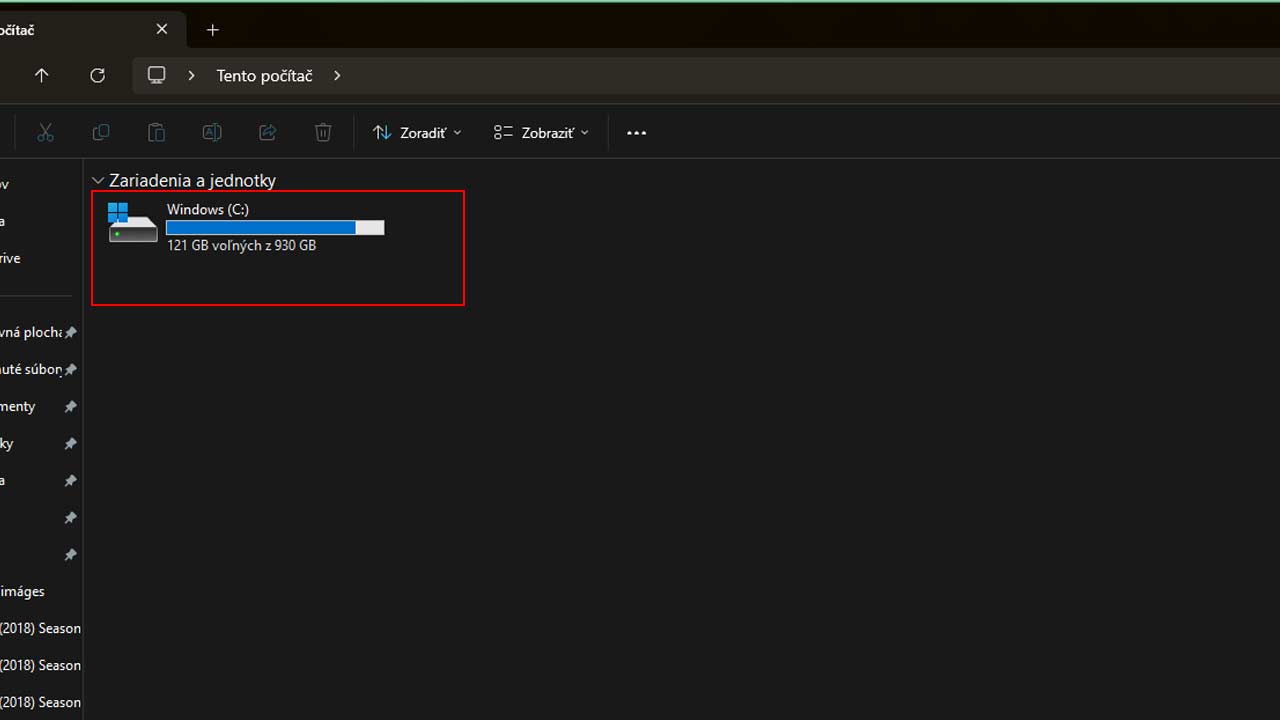This screenshot has width=1280, height=720.
Task: Click the Rename icon in the toolbar
Action: 211,132
